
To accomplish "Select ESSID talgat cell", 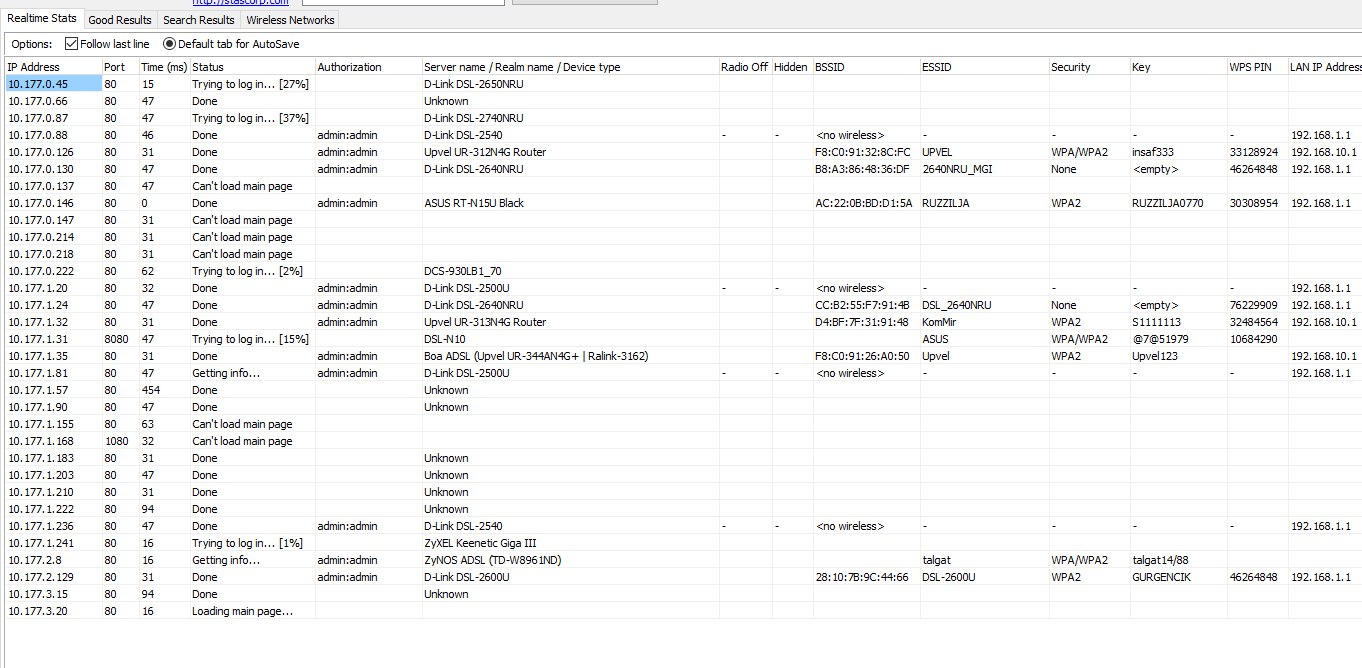I will click(936, 560).
